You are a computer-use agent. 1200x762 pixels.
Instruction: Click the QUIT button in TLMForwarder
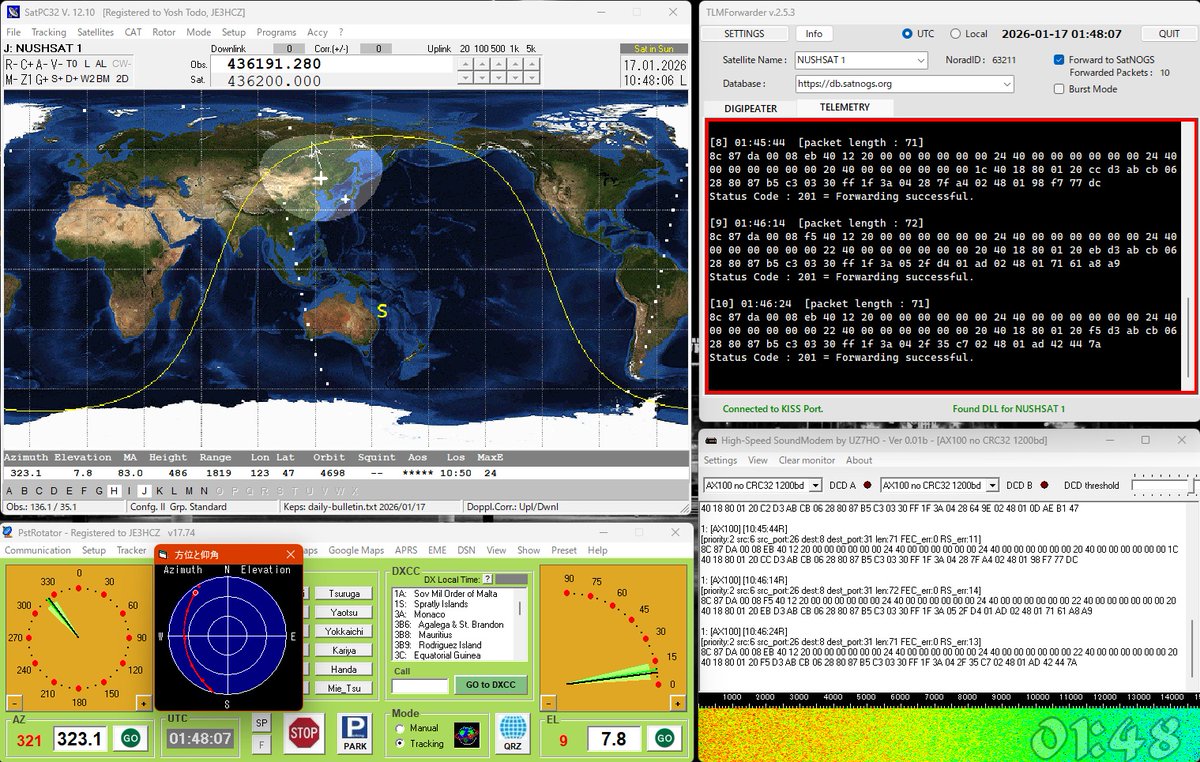click(1168, 33)
